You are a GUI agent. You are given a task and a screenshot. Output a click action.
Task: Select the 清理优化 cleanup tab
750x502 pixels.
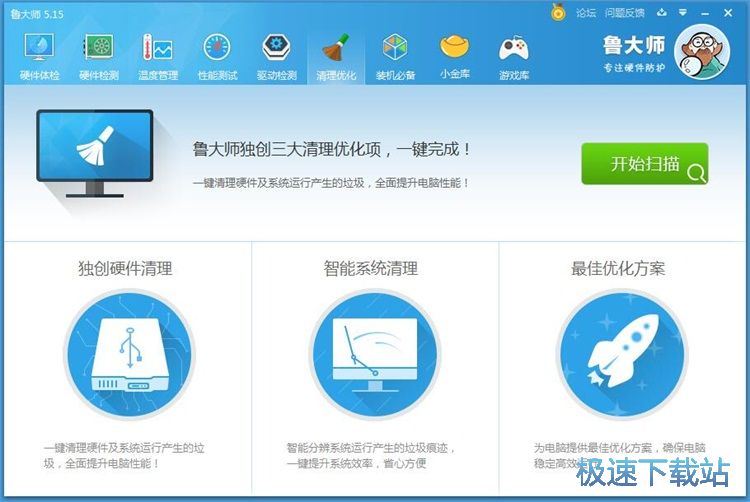pos(336,56)
